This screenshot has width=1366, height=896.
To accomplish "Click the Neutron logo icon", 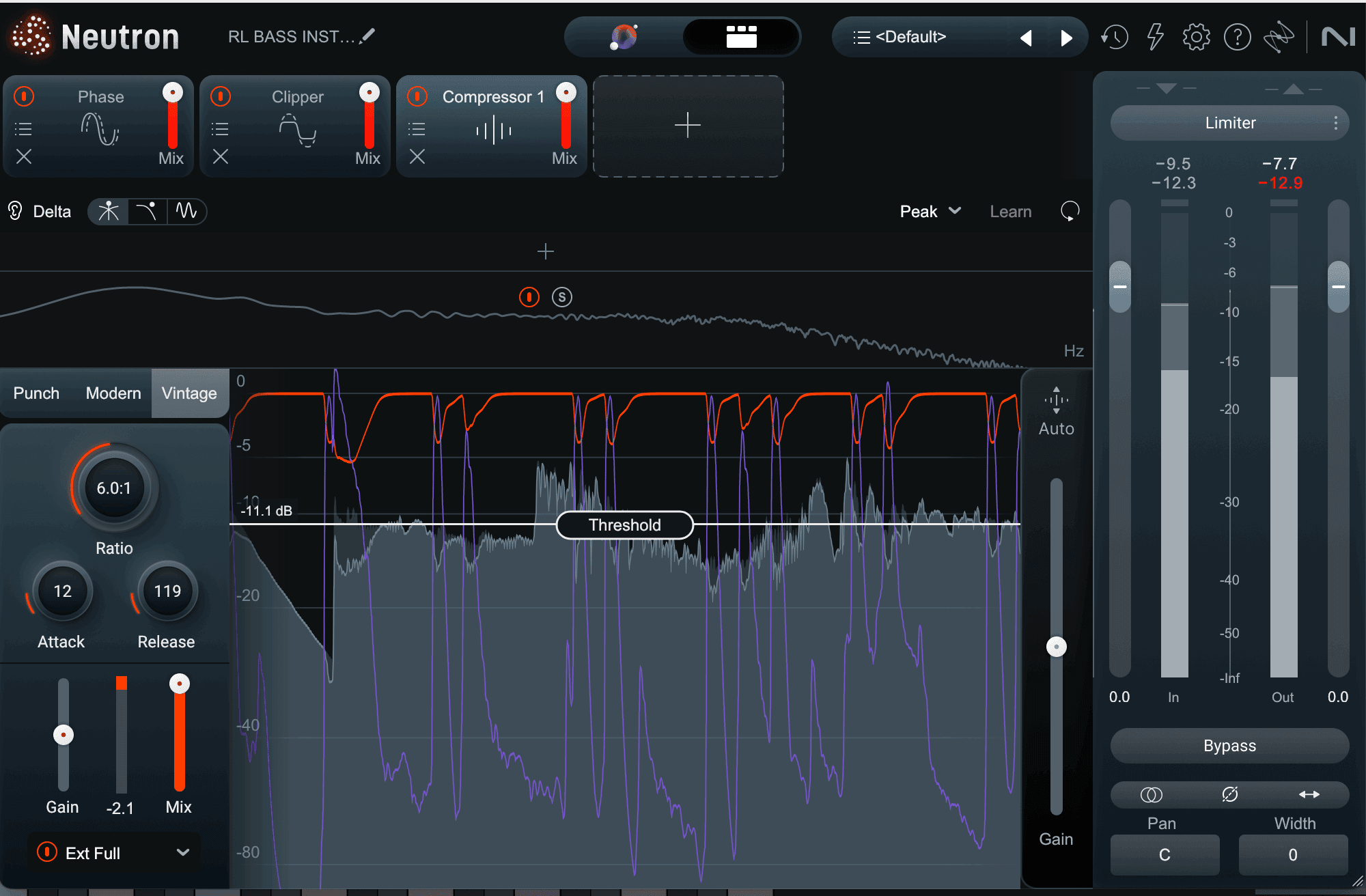I will (x=30, y=36).
